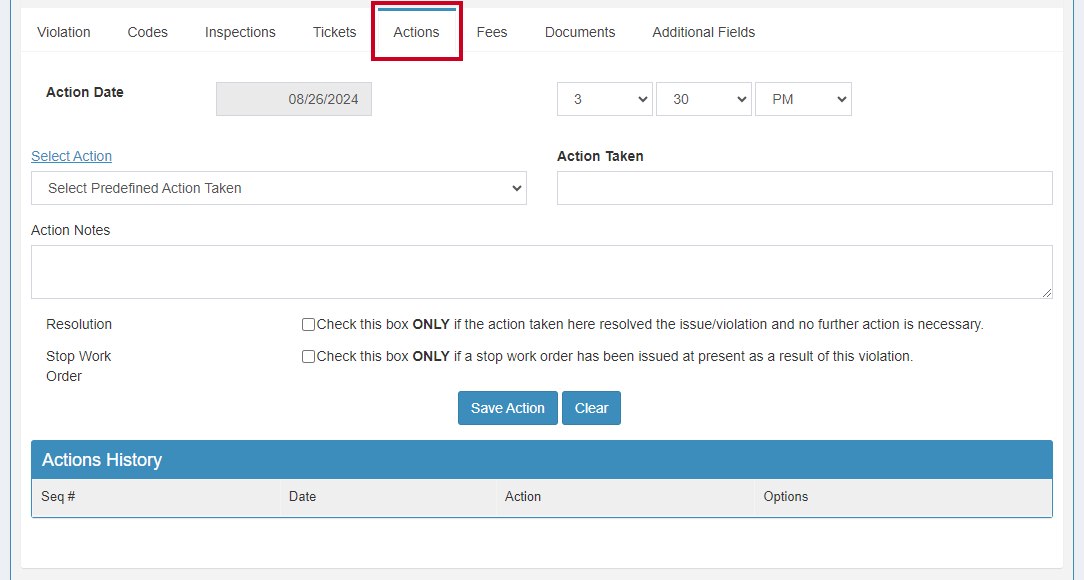Expand Select Predefined Action Taken dropdown

pos(279,188)
